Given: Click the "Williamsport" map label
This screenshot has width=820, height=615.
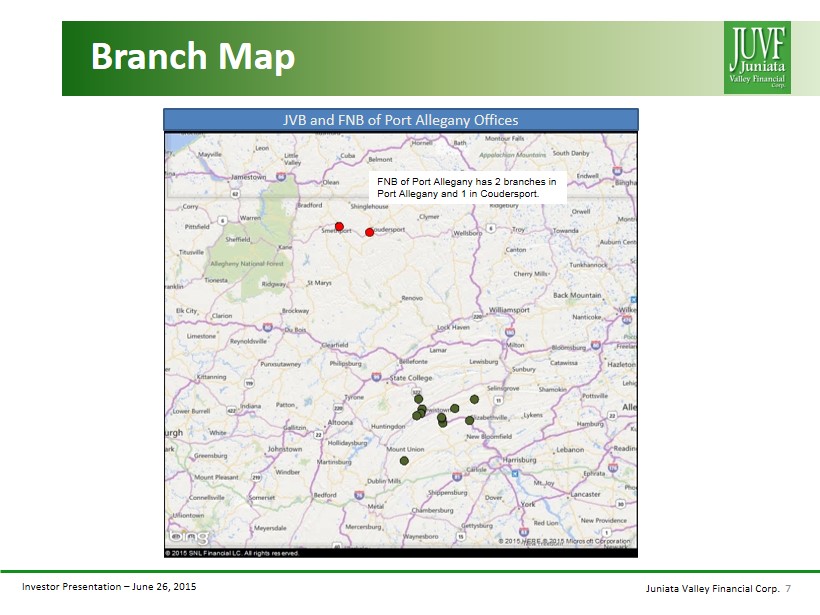Looking at the screenshot, I should tap(509, 310).
